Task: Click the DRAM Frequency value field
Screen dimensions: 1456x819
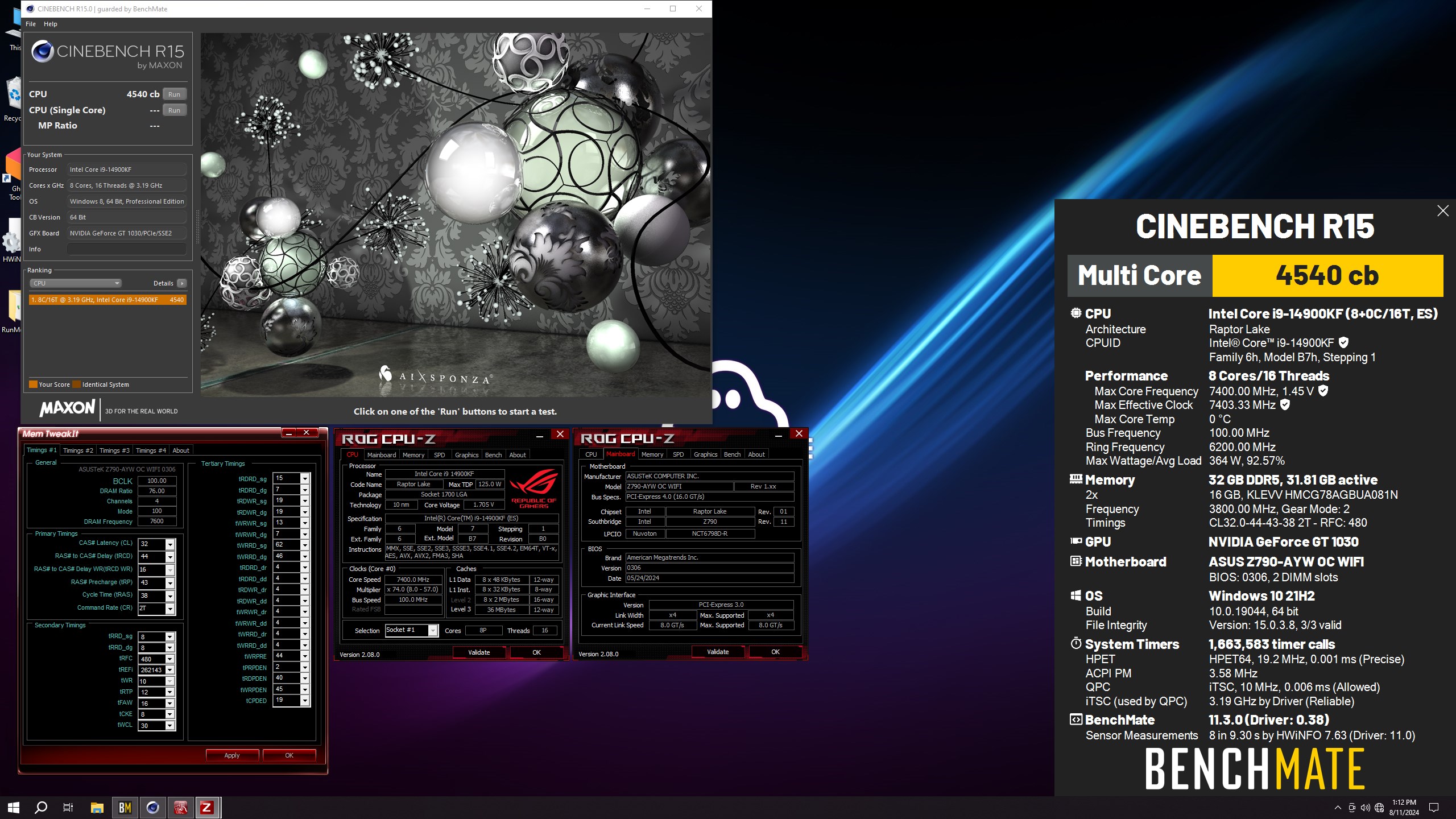Action: [x=157, y=521]
